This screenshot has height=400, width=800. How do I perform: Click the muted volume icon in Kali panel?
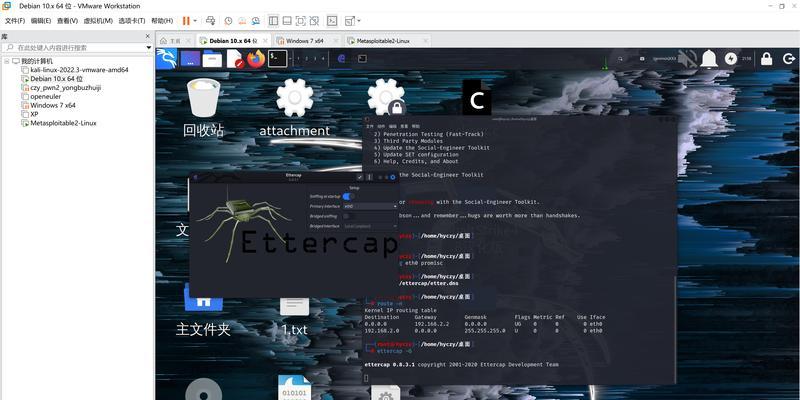pos(687,59)
